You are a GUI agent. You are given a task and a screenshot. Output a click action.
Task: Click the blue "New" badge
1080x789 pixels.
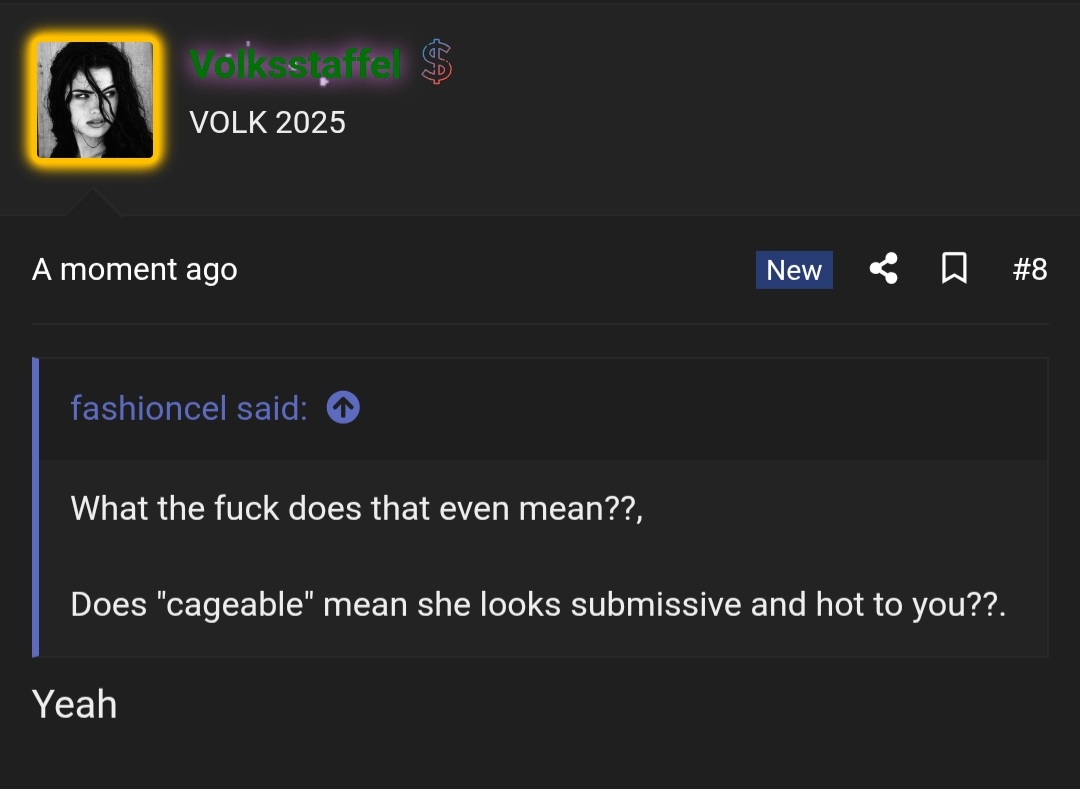[x=794, y=270]
